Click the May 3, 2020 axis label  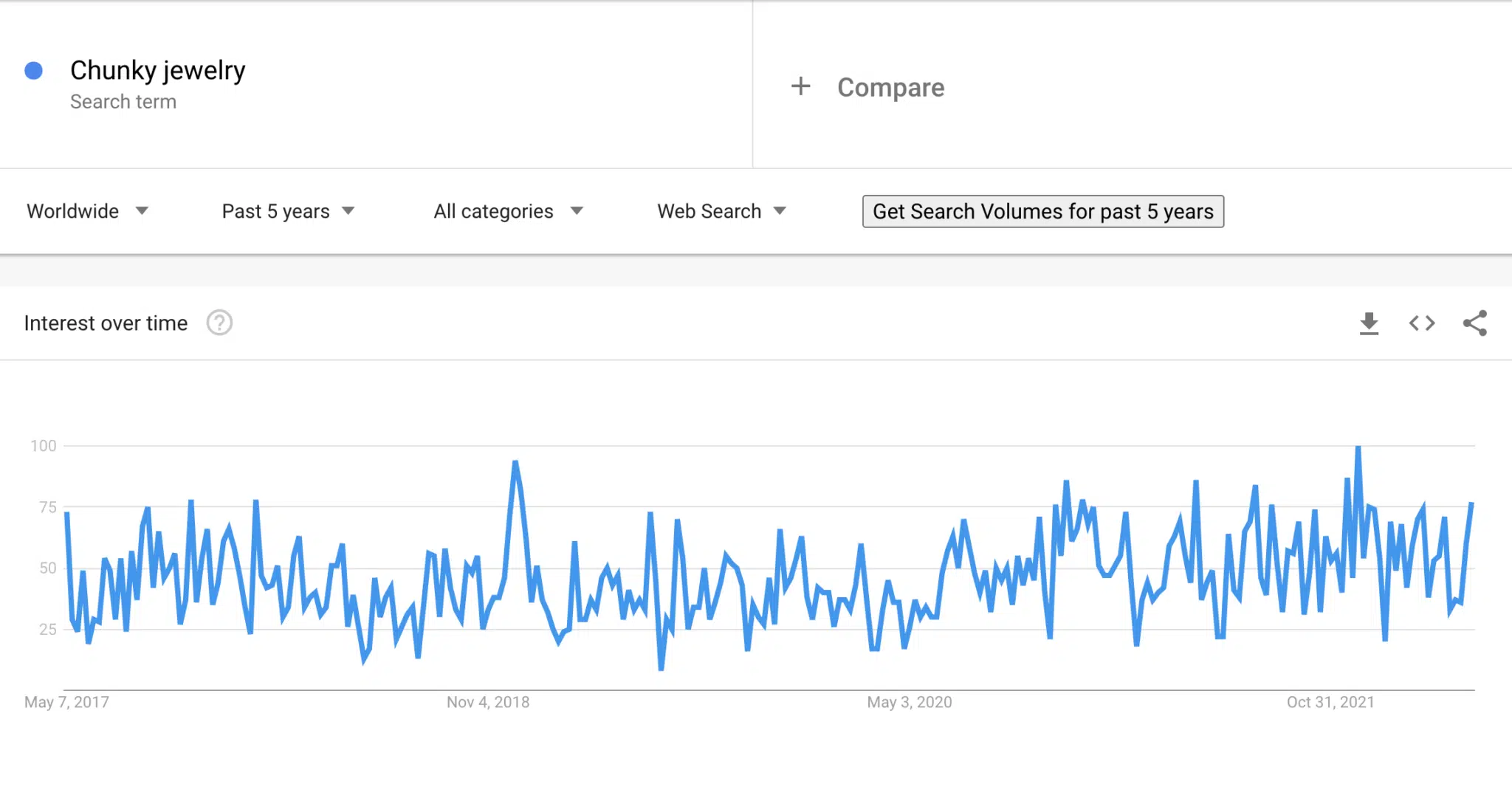coord(910,702)
